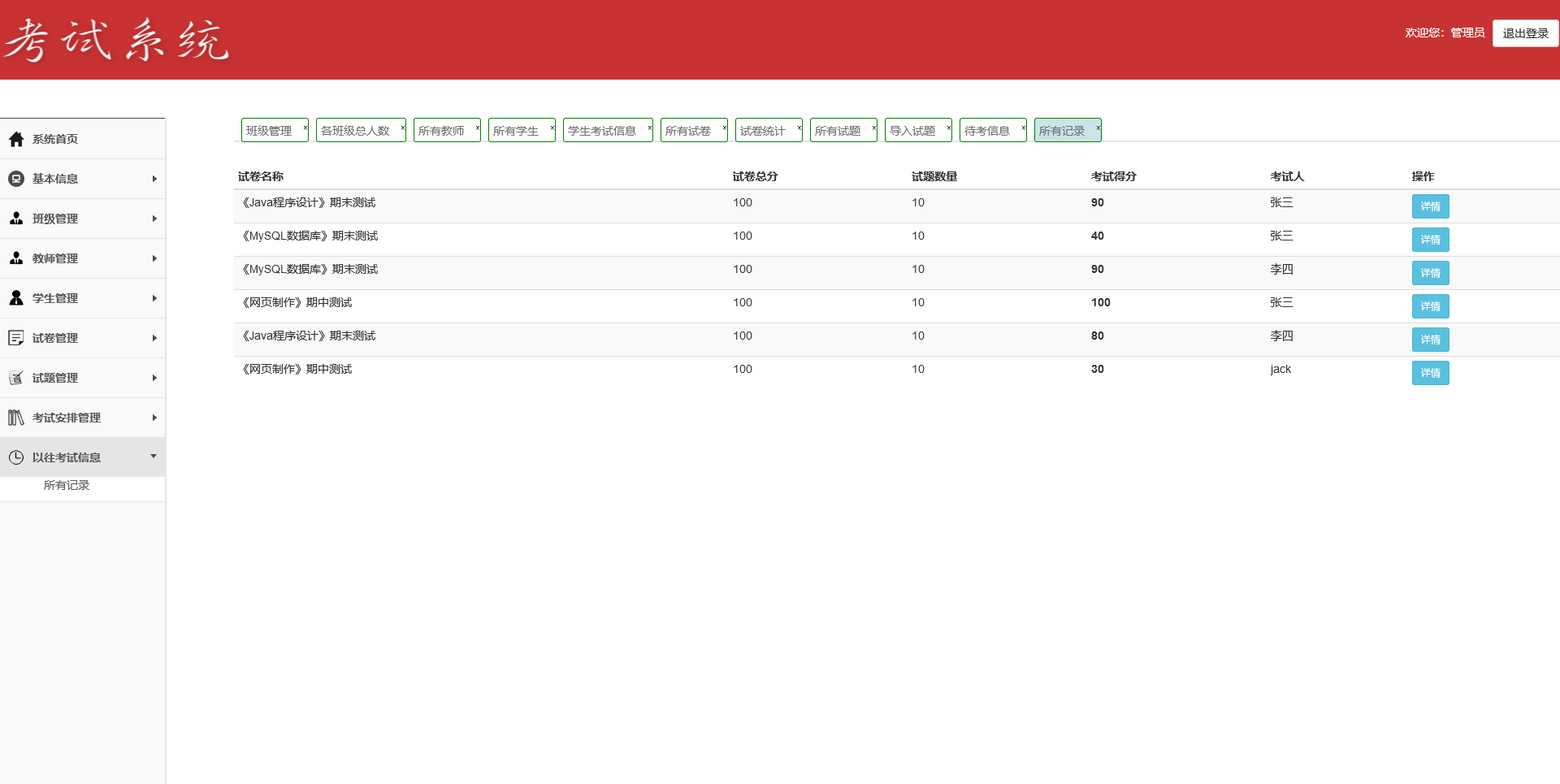Click the score 100 in 考试得分 column
This screenshot has width=1560, height=784.
point(1101,302)
